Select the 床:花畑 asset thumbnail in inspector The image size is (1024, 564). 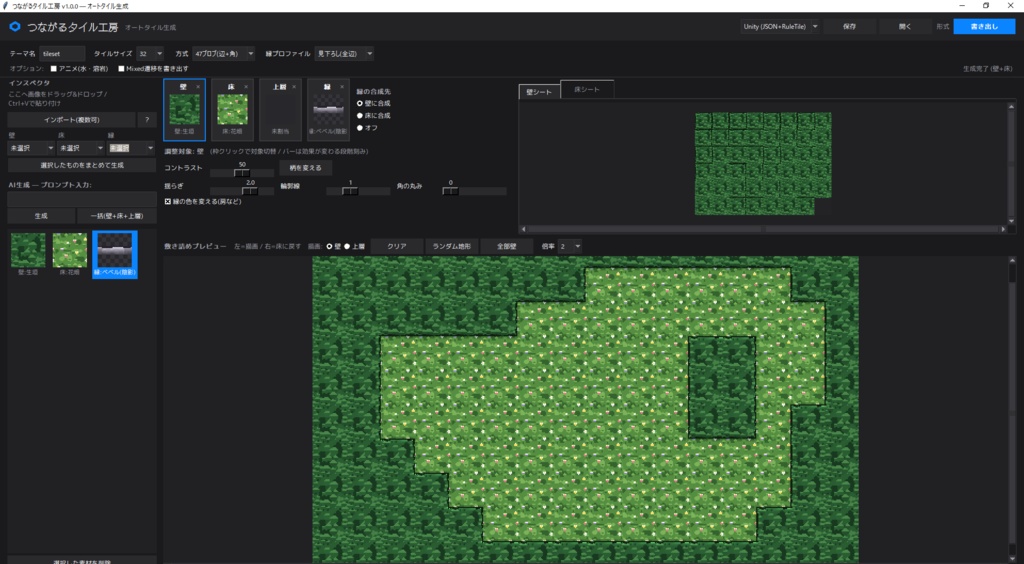pyautogui.click(x=70, y=250)
